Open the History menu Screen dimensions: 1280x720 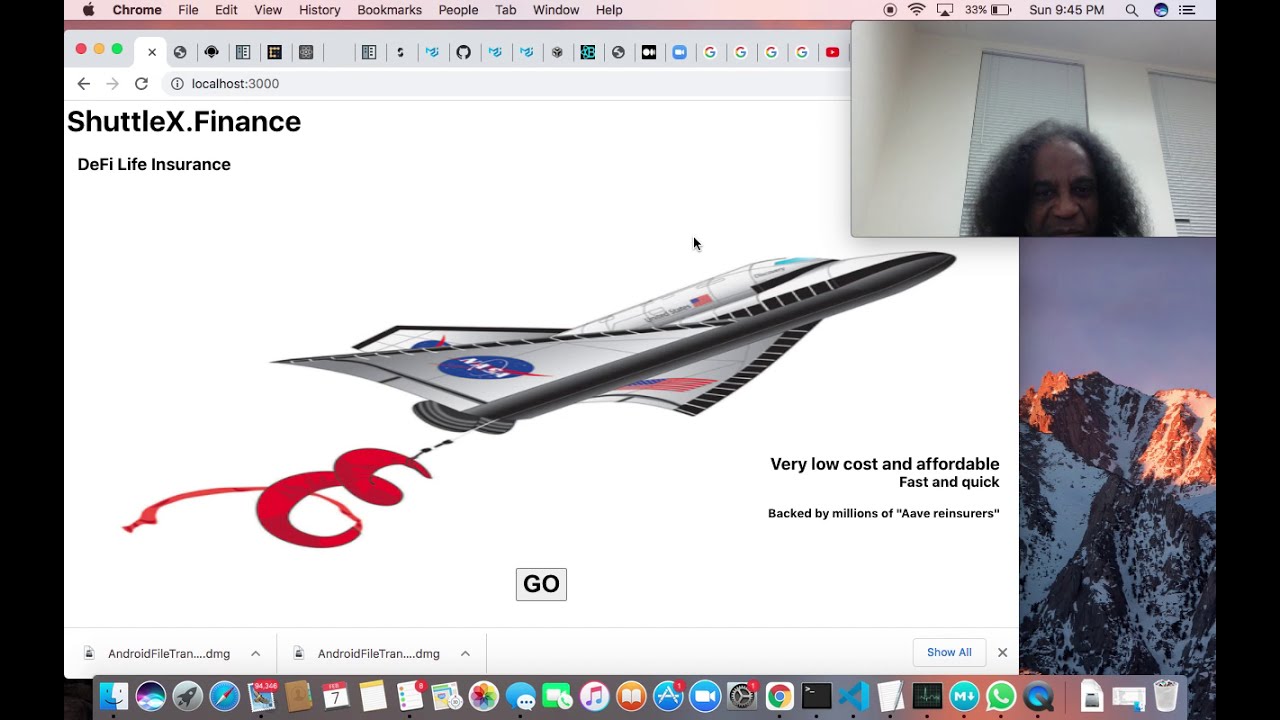point(320,10)
